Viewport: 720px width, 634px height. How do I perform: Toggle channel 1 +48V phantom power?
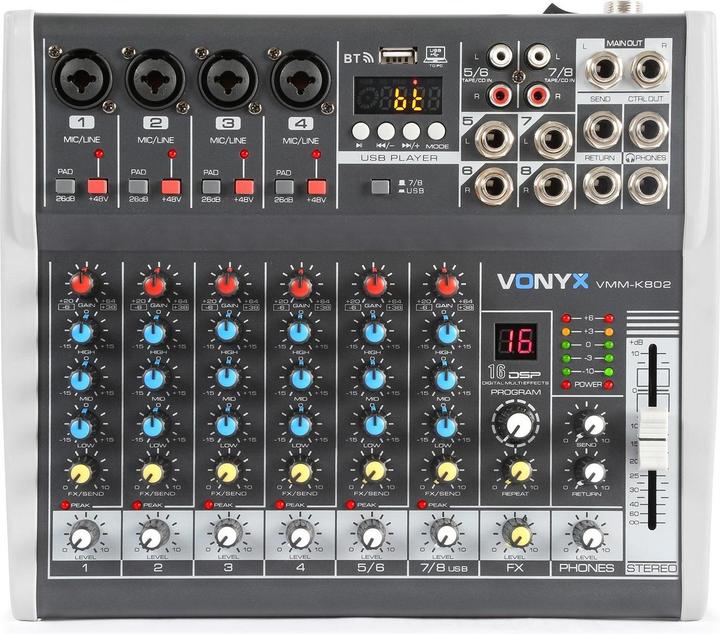(97, 186)
